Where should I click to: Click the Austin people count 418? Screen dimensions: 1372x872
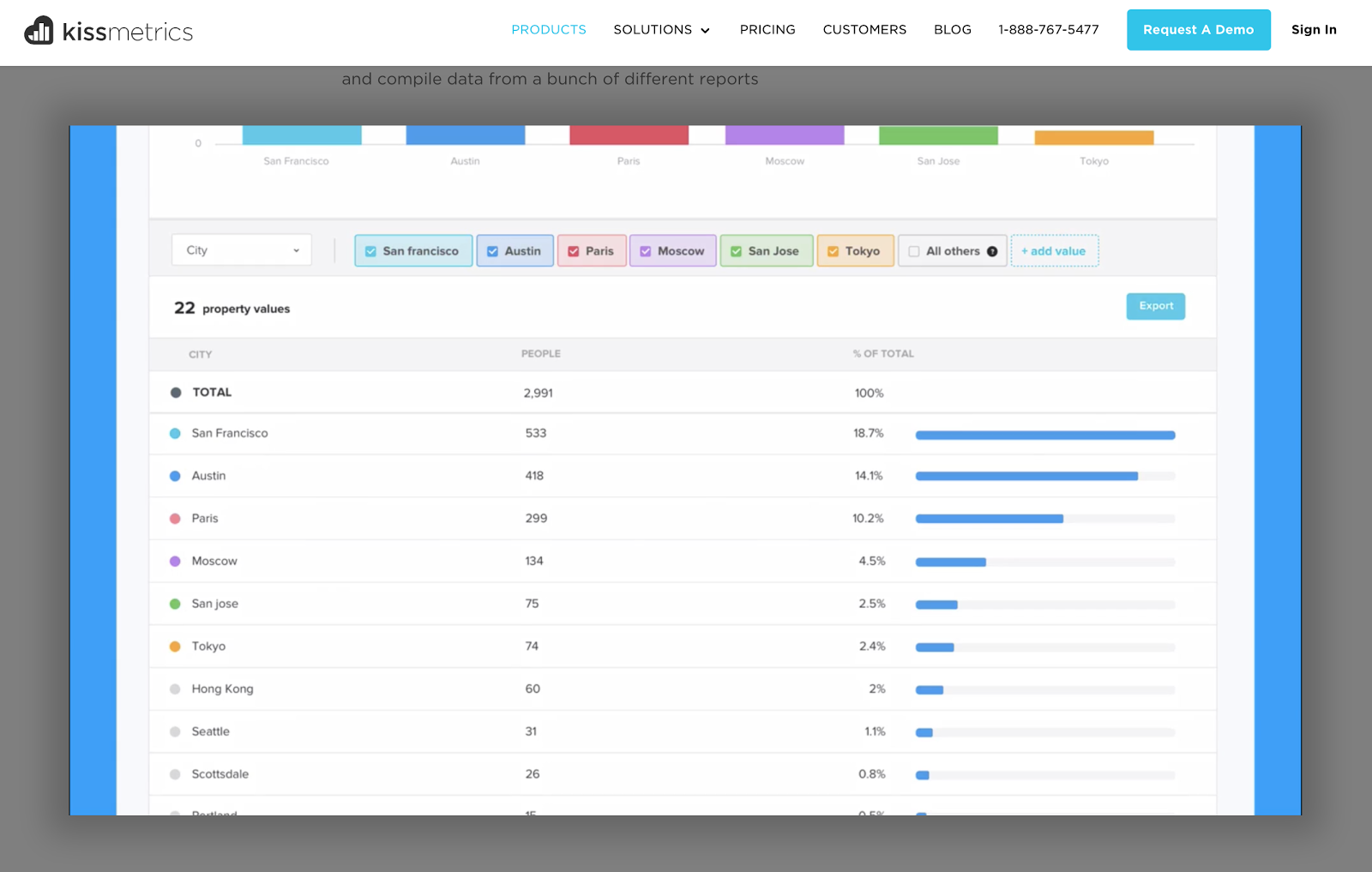coord(534,476)
